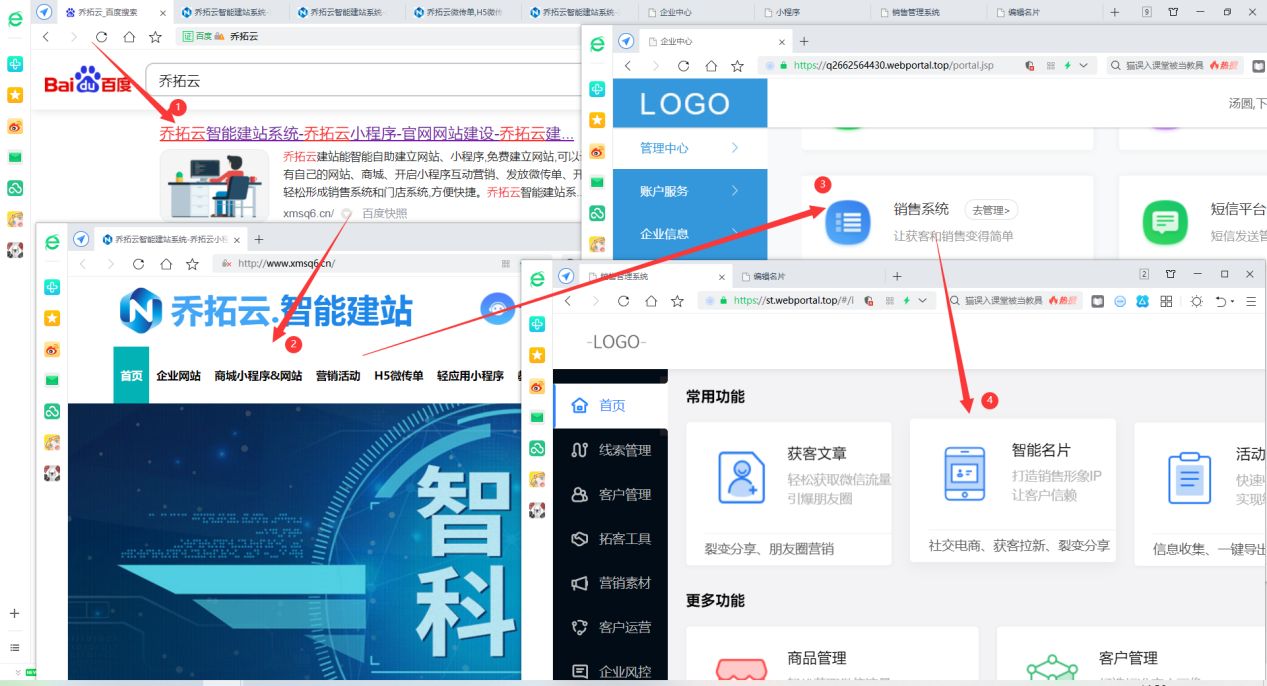Screen dimensions: 1267x686
Task: Open the 乔拓云智能建站系统 search result link
Action: click(367, 134)
